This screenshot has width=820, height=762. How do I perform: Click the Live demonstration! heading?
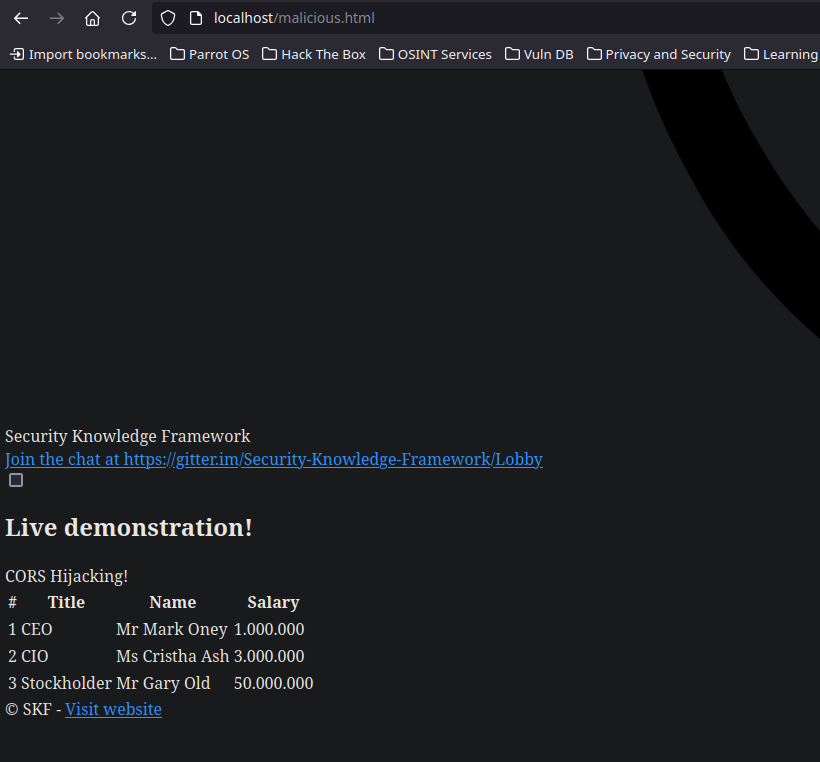click(129, 527)
